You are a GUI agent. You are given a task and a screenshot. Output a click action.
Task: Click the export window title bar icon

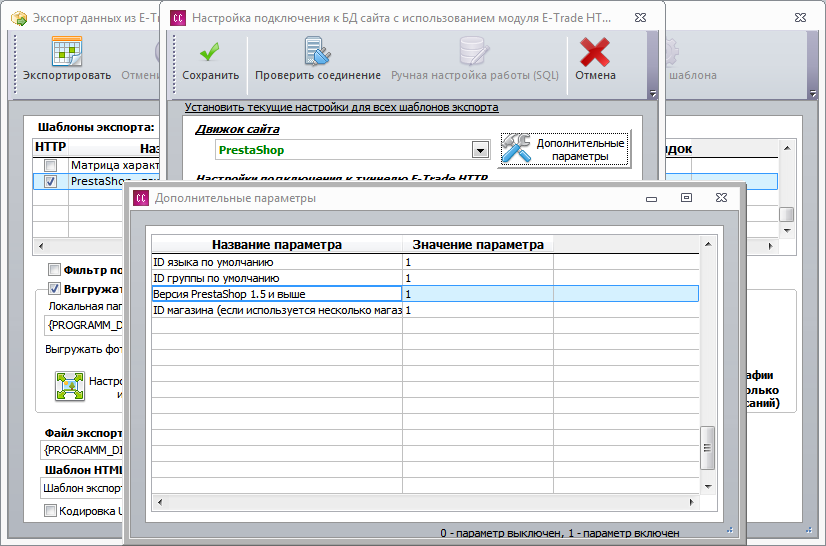19,18
